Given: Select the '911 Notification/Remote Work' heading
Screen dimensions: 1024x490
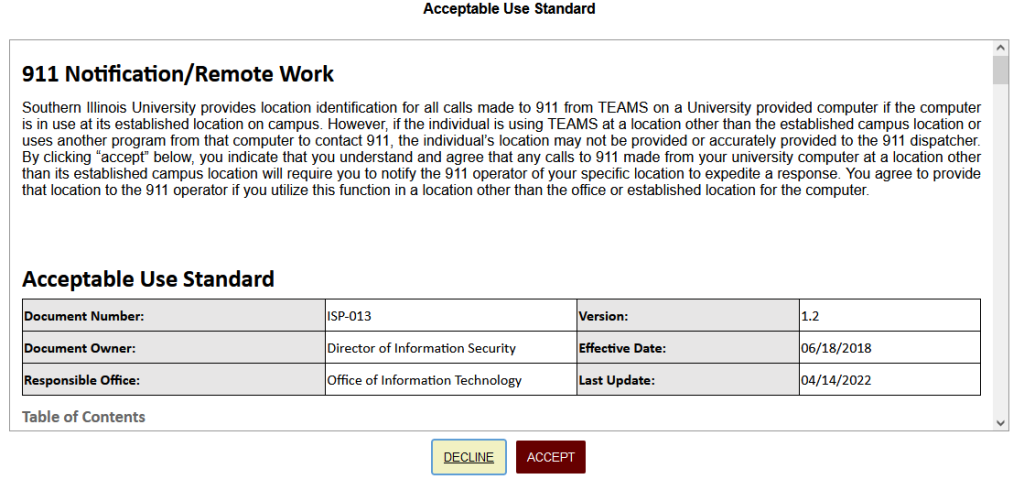Looking at the screenshot, I should 178,74.
